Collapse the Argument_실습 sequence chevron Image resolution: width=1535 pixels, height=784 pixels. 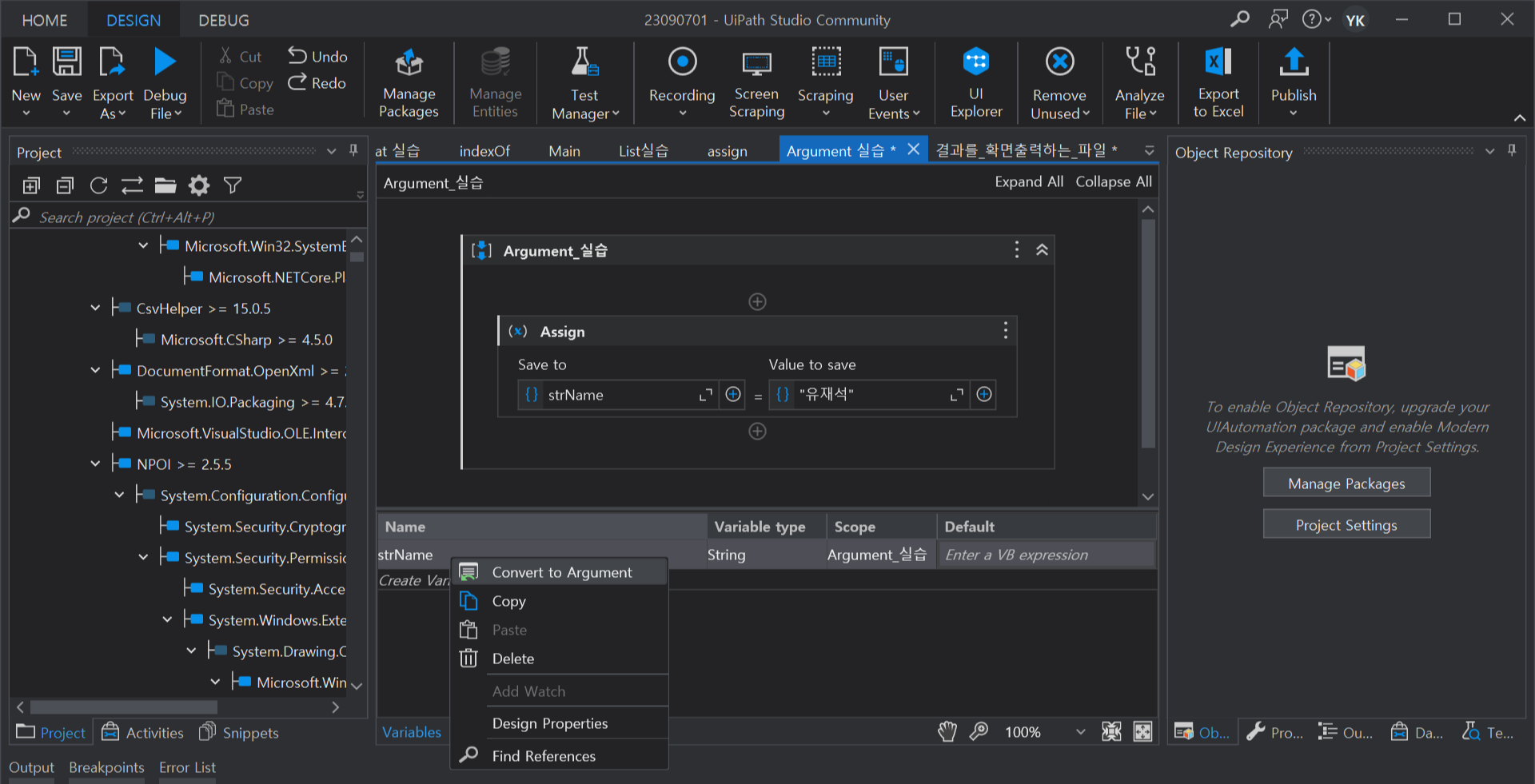[x=1042, y=249]
